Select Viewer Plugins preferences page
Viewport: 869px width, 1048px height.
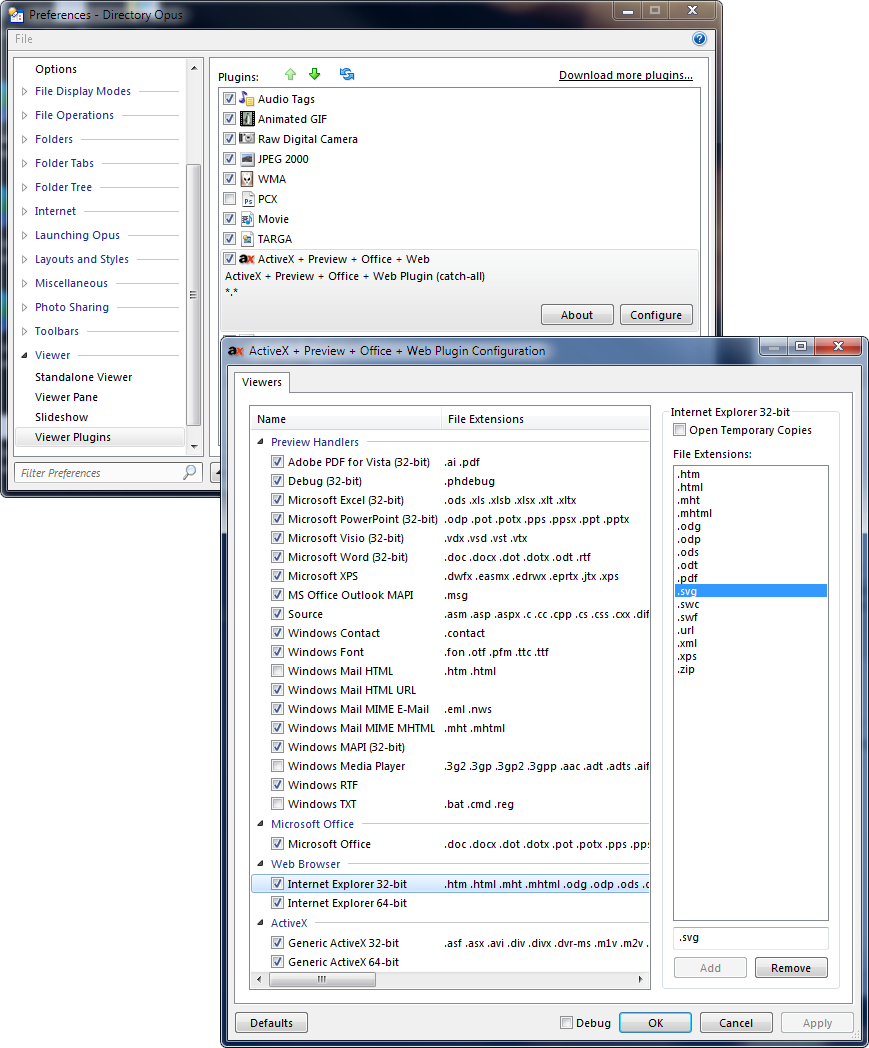coord(99,437)
